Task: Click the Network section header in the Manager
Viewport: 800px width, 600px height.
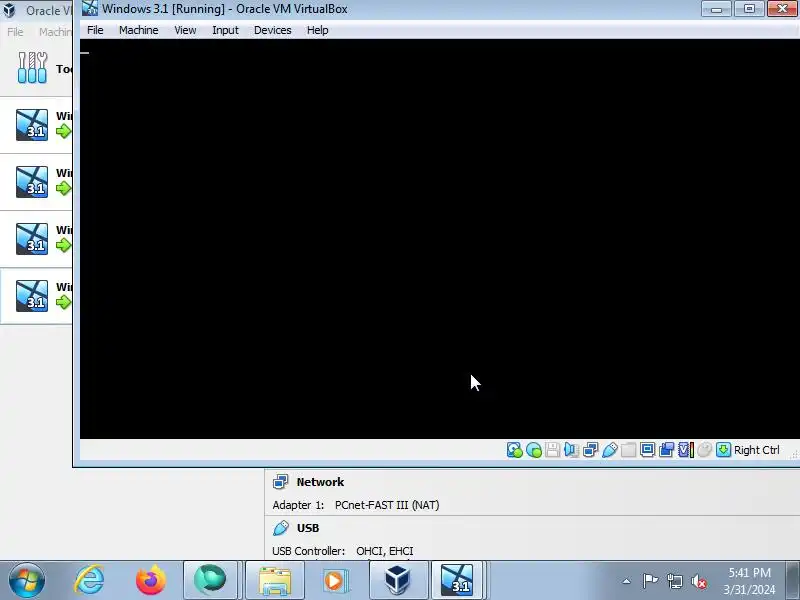Action: coord(320,482)
